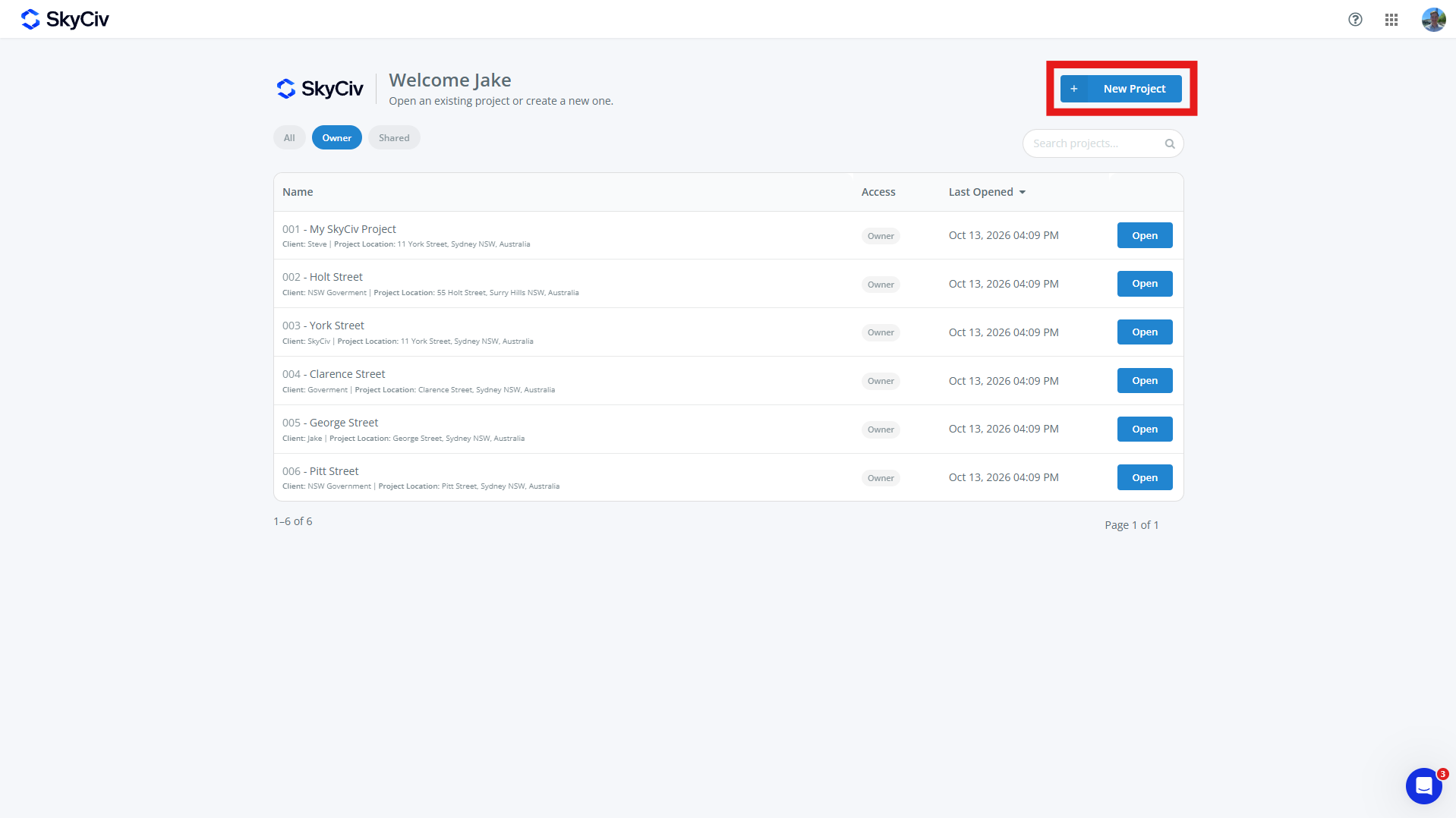
Task: Click the 004 - Clarence Street name
Action: click(x=334, y=374)
